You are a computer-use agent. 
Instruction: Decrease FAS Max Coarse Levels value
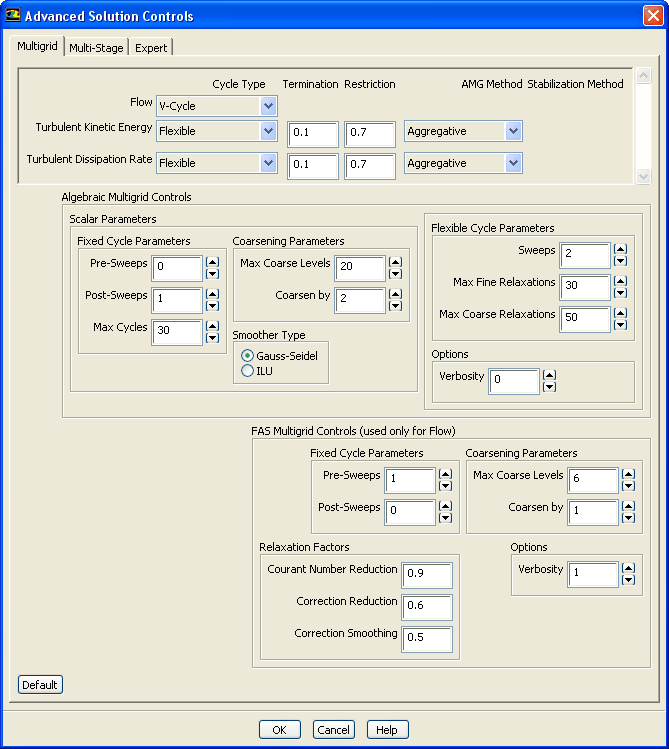[628, 486]
